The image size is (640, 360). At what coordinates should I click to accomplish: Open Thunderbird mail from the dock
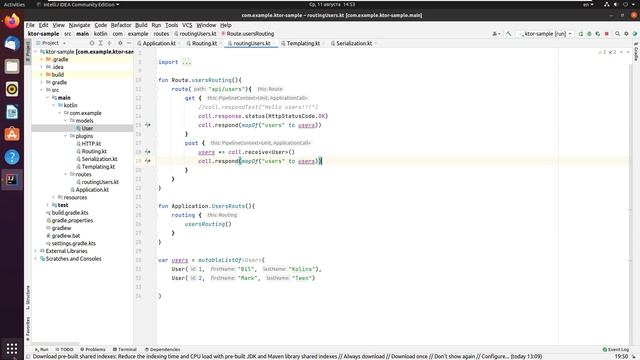(12, 43)
